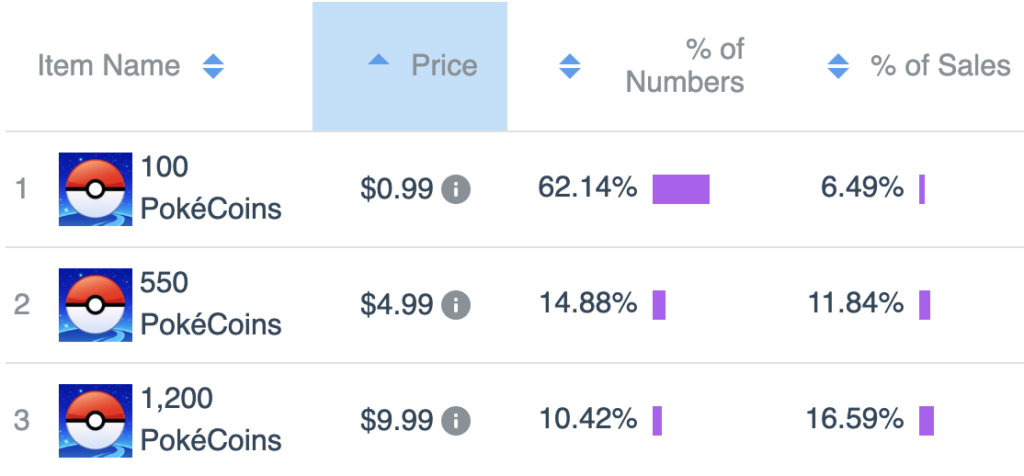Sort by % of Numbers arrows
This screenshot has width=1024, height=476.
pyautogui.click(x=570, y=66)
